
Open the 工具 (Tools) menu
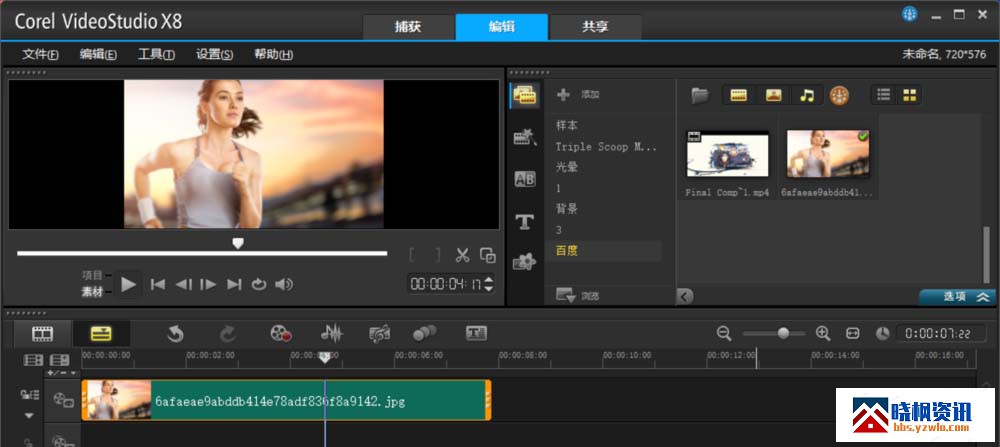156,55
